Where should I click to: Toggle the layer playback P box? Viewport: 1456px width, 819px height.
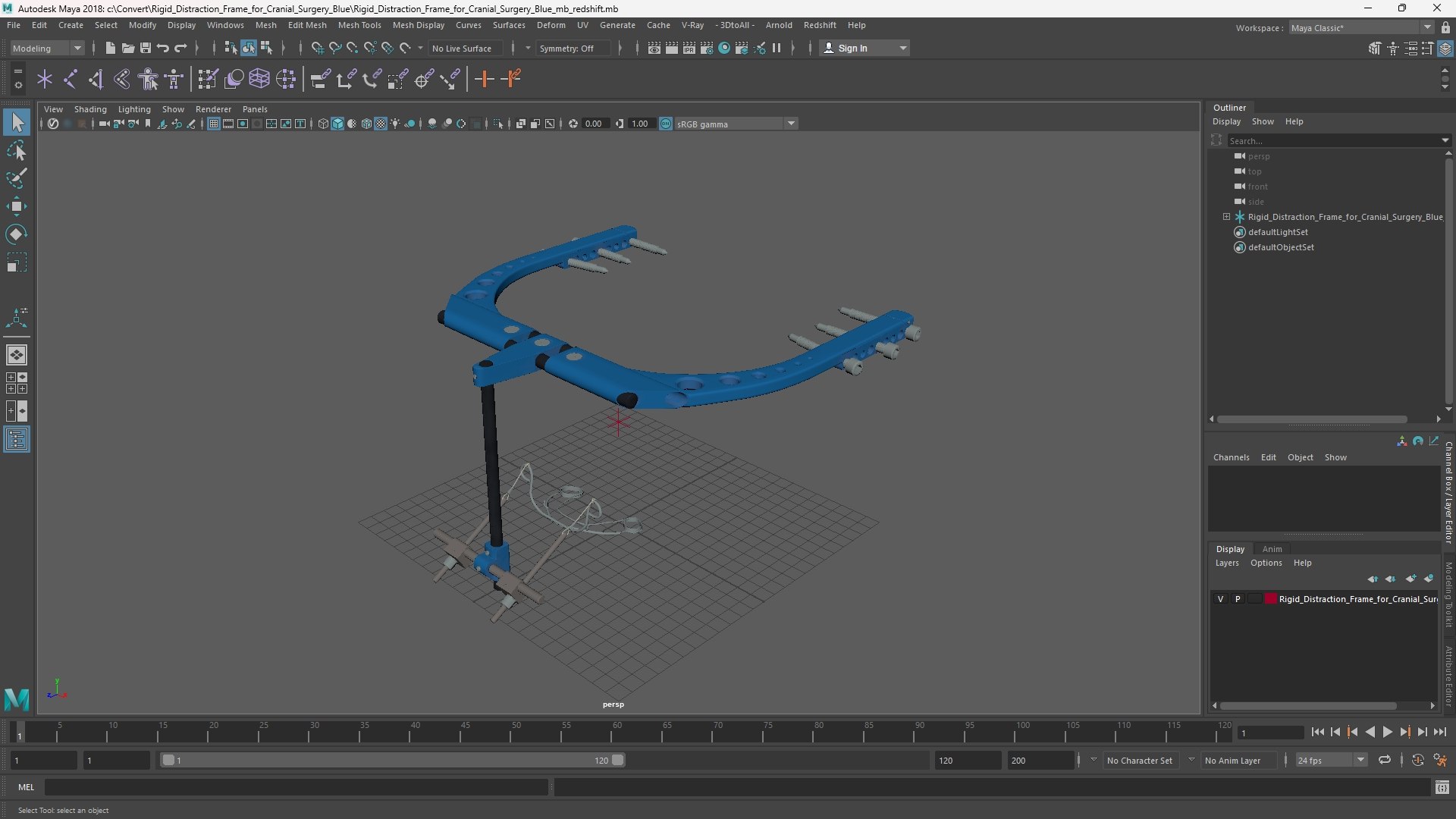tap(1238, 599)
